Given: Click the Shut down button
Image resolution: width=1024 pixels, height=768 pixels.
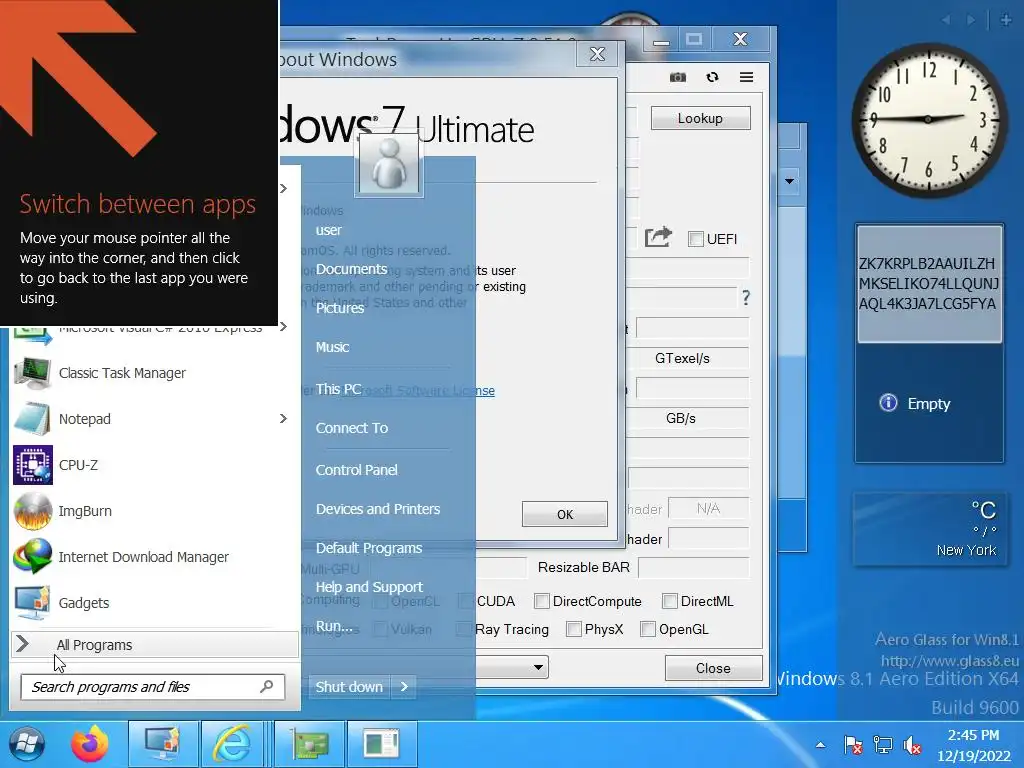Looking at the screenshot, I should point(349,686).
